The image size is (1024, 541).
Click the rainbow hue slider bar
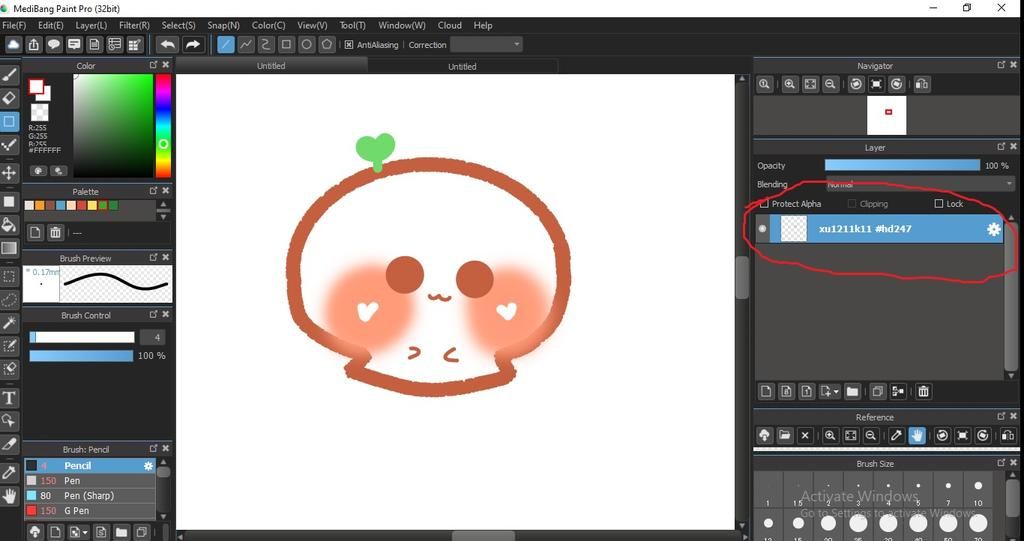point(163,125)
